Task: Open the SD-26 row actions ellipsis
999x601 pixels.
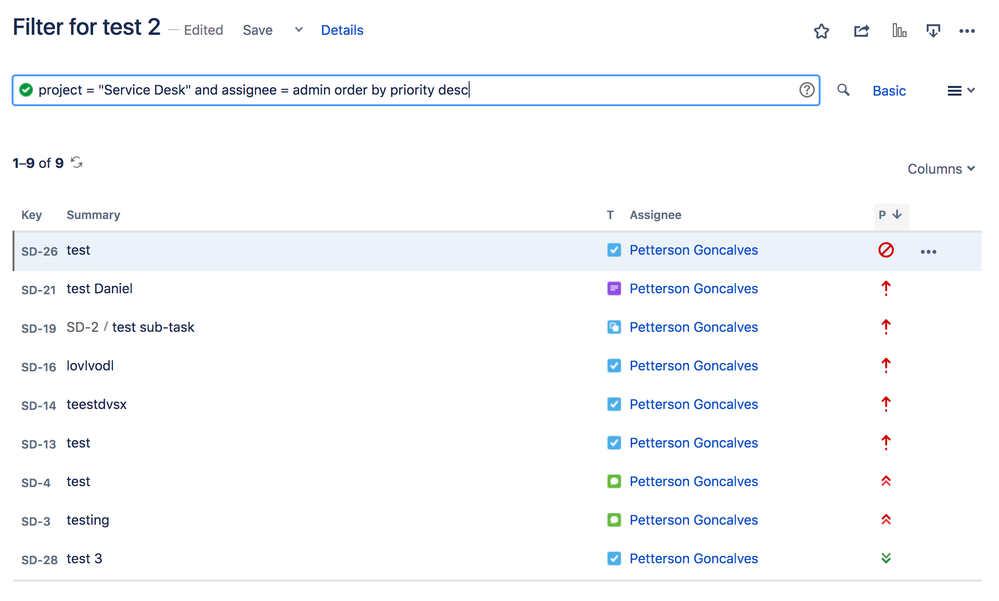Action: pos(928,251)
